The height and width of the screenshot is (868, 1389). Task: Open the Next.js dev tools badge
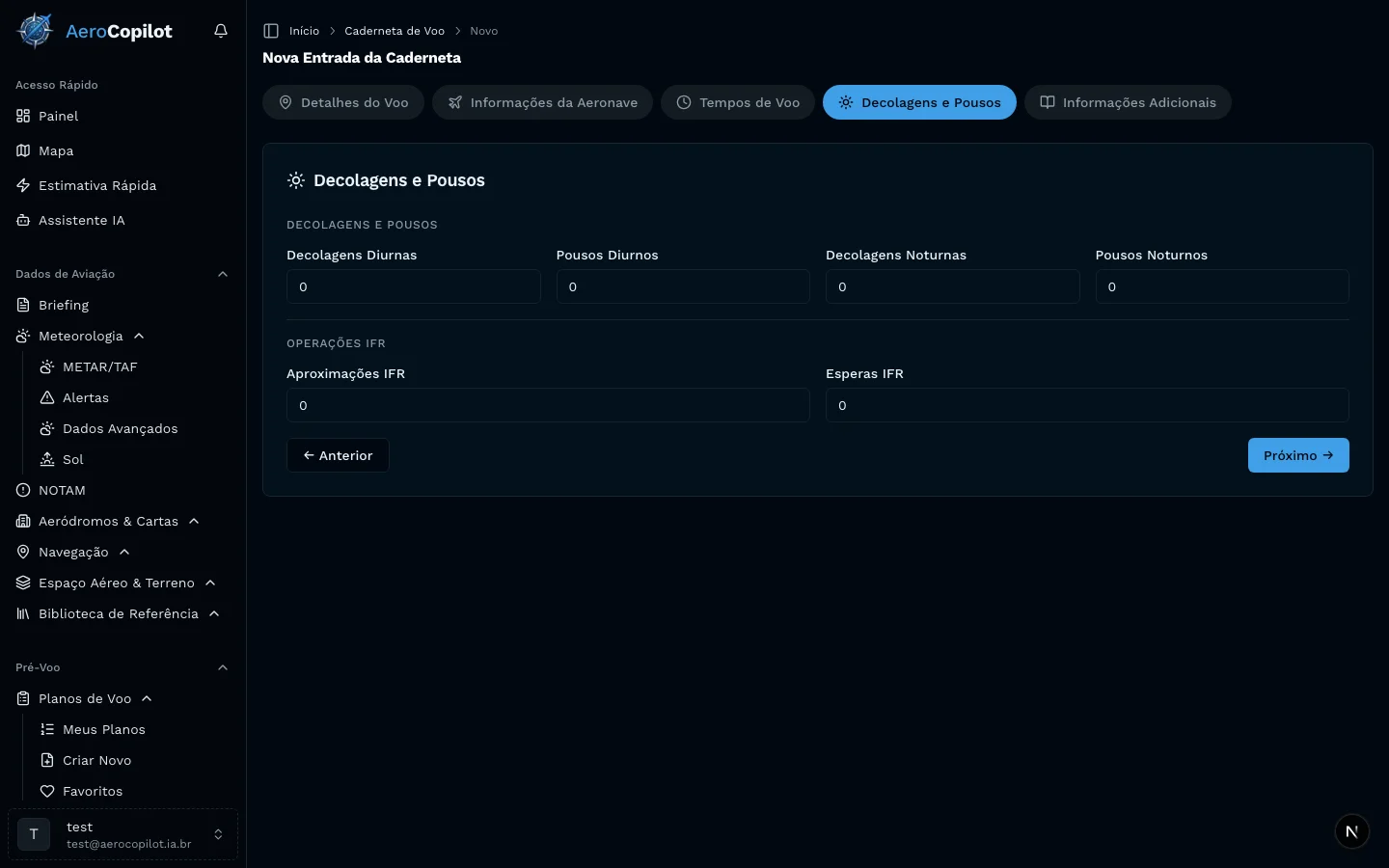[1351, 831]
